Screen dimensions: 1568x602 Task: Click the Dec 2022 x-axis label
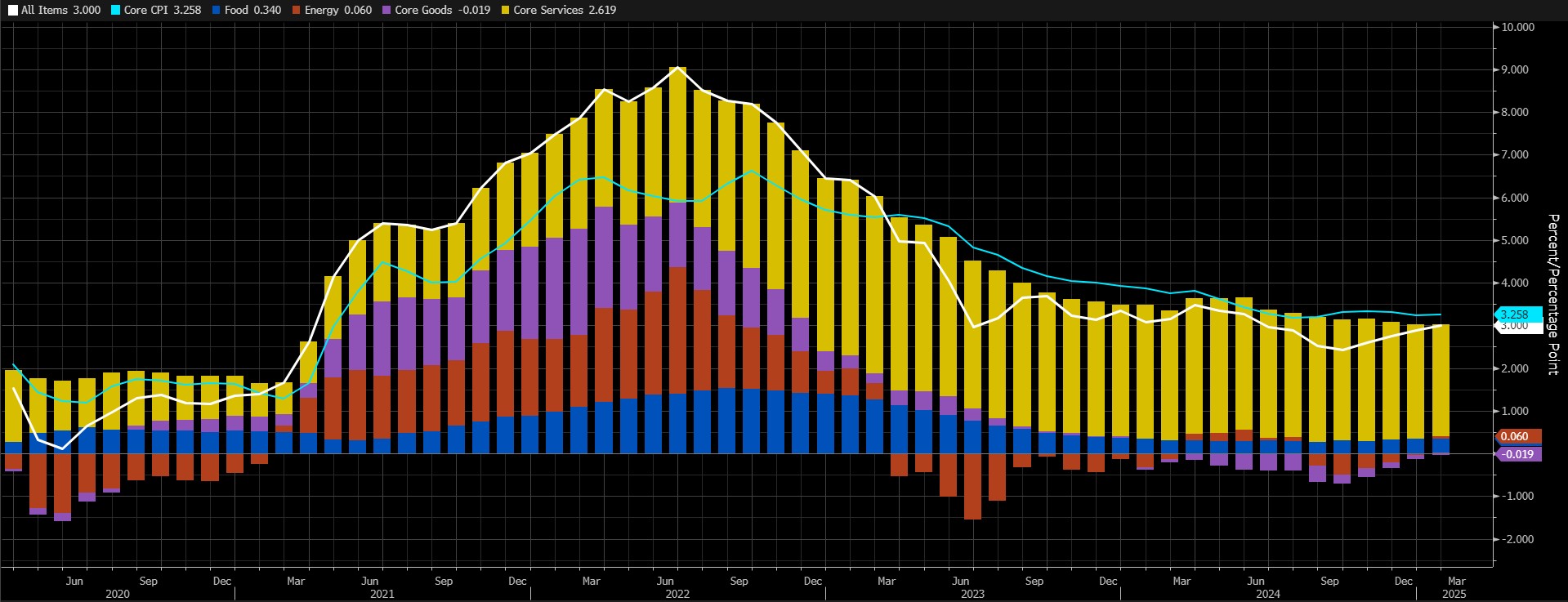point(812,581)
